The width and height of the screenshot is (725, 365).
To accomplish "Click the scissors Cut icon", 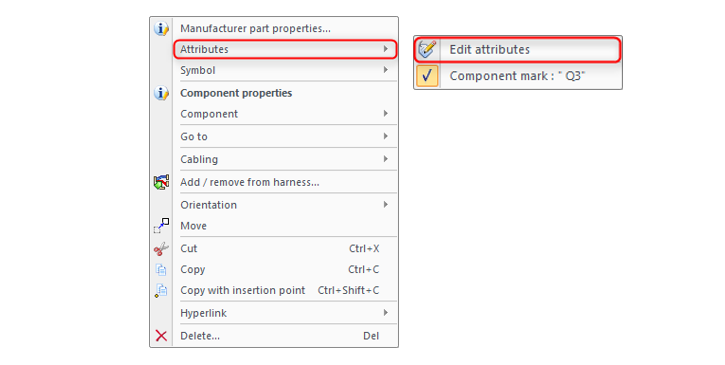I will click(x=161, y=249).
